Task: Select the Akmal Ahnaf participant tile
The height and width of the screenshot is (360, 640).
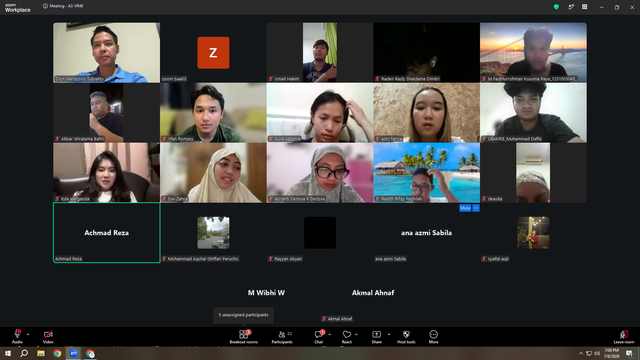Action: [x=373, y=293]
